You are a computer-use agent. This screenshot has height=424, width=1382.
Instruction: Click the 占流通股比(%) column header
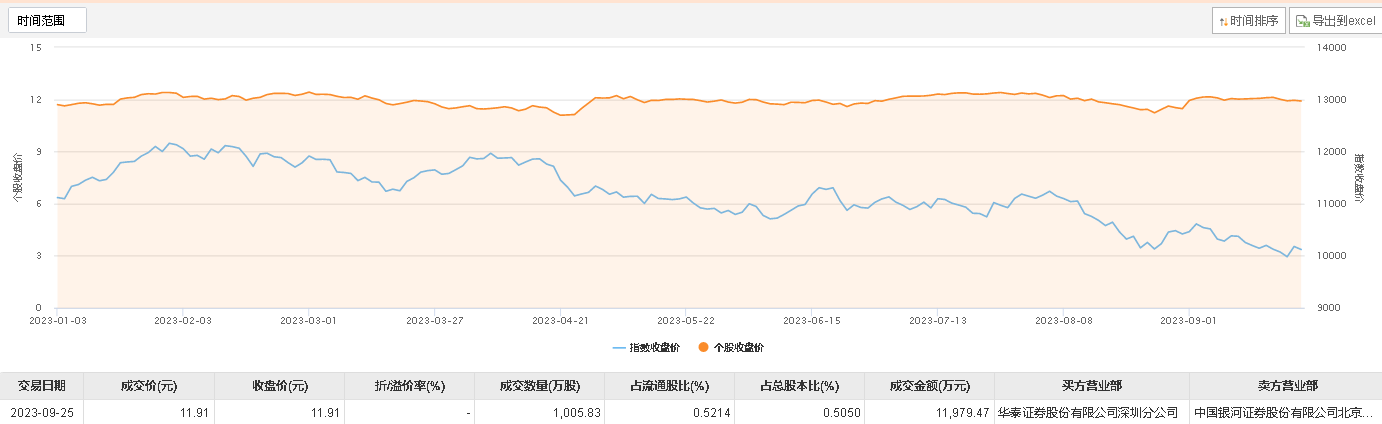(669, 386)
